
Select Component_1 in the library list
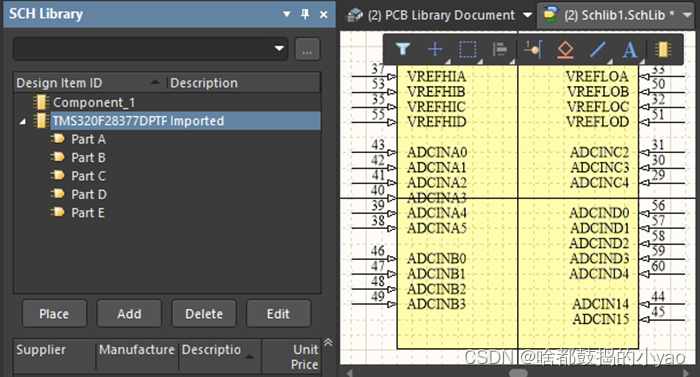coord(94,102)
